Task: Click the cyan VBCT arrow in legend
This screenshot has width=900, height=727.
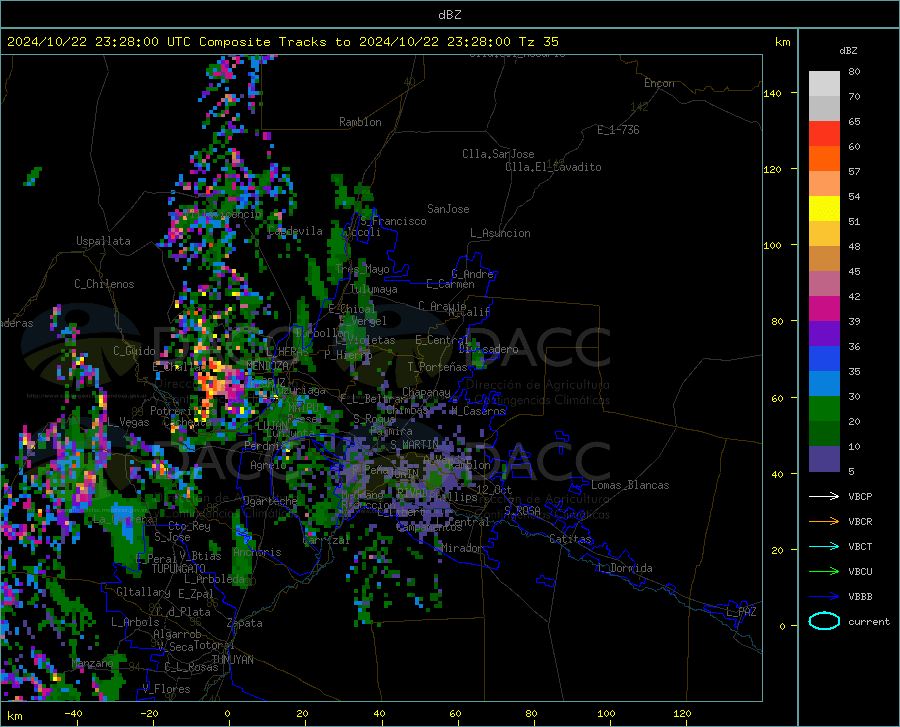Action: 824,546
